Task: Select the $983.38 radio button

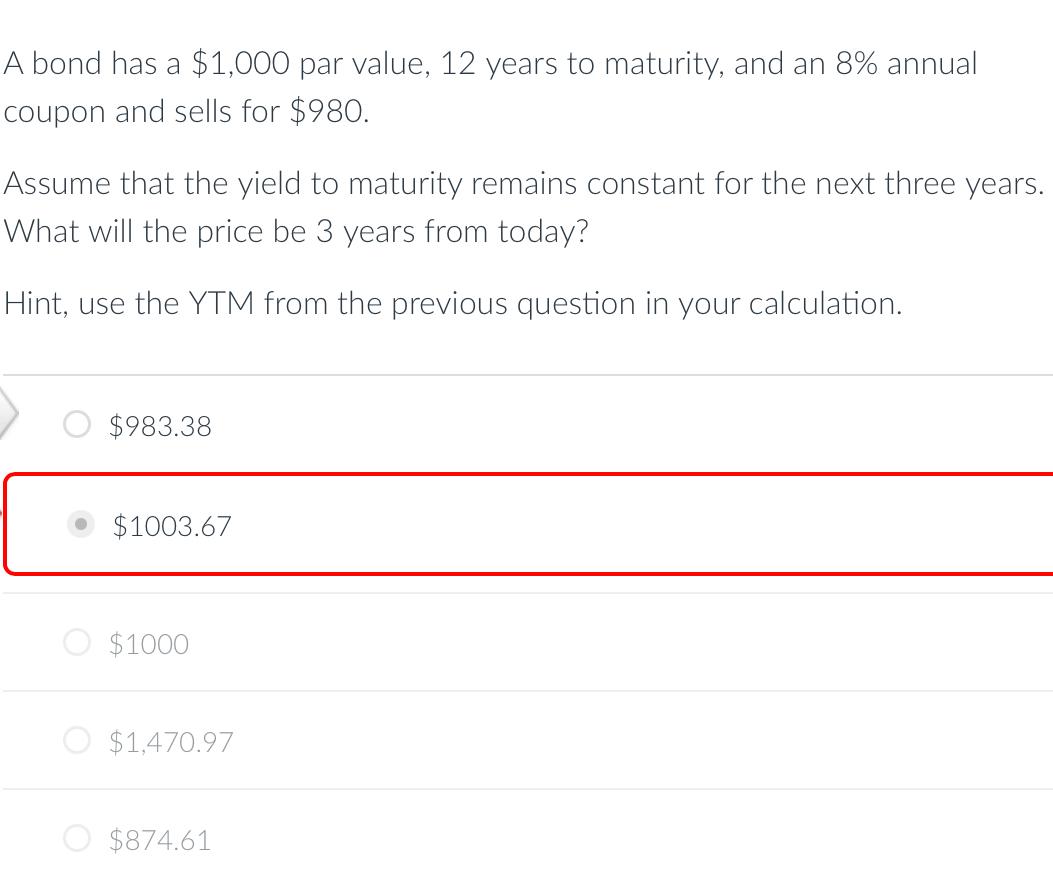Action: tap(77, 424)
